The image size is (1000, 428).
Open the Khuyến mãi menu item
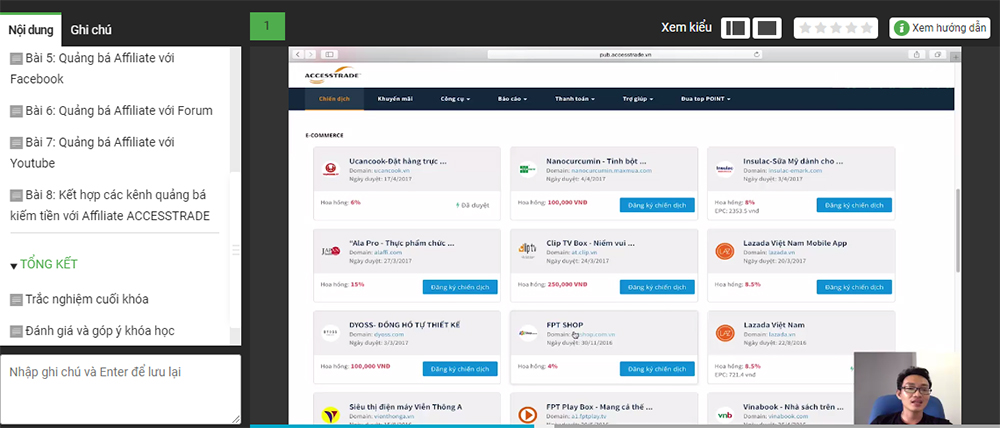(395, 99)
